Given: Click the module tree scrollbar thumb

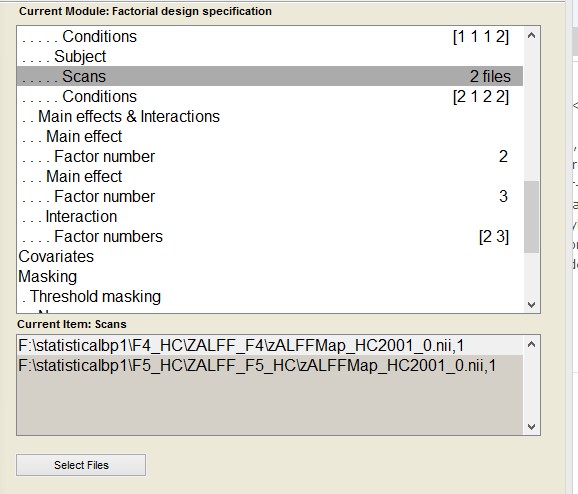Looking at the screenshot, I should tap(532, 217).
